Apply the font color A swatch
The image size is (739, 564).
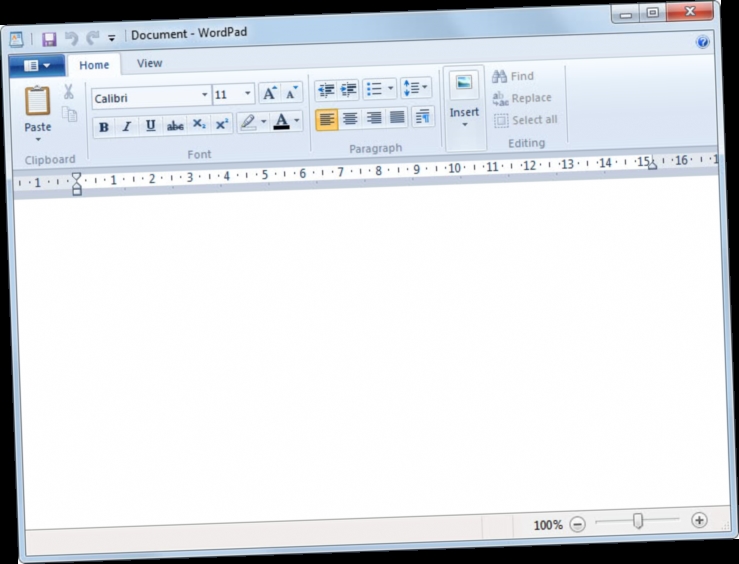coord(281,121)
